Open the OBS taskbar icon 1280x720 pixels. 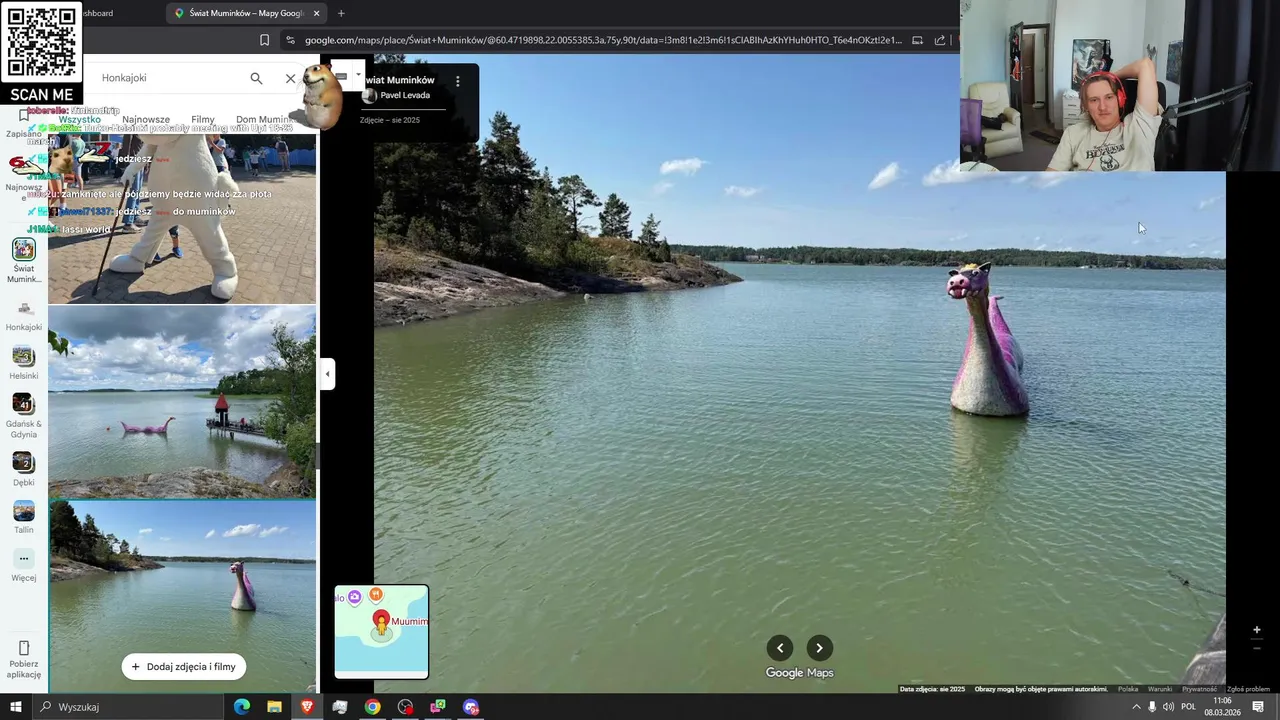point(405,707)
